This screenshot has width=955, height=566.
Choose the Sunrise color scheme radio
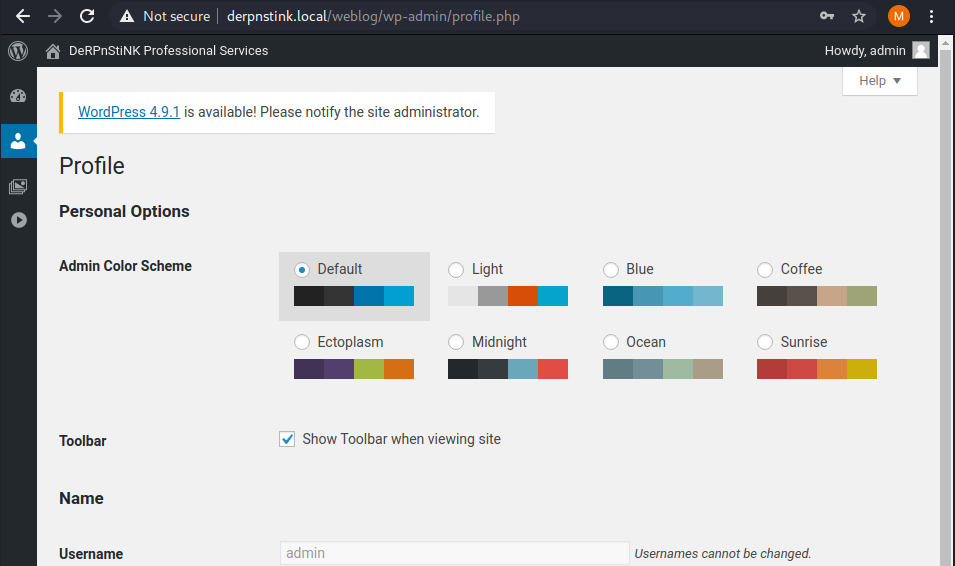click(x=765, y=343)
